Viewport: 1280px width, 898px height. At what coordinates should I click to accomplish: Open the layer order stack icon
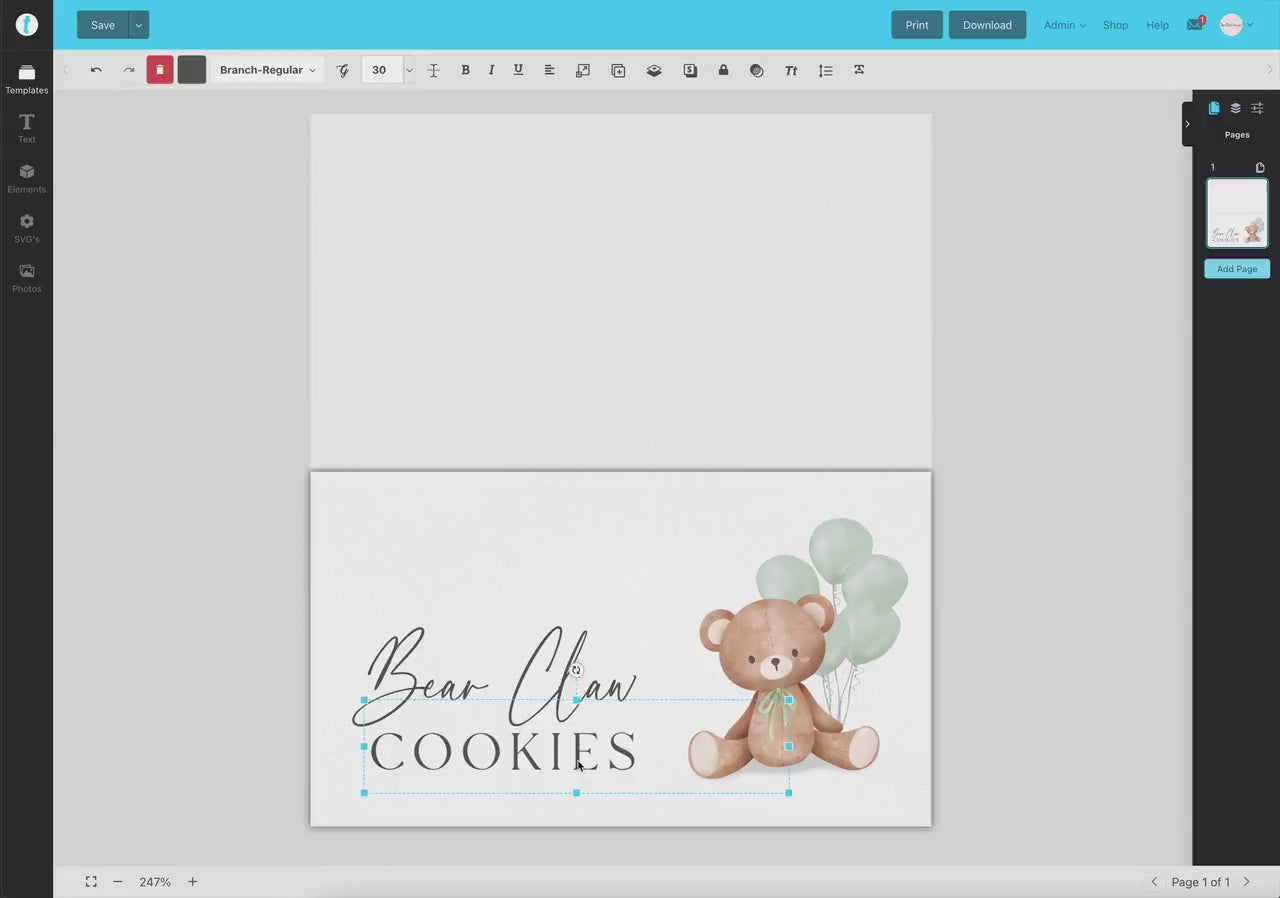[654, 70]
